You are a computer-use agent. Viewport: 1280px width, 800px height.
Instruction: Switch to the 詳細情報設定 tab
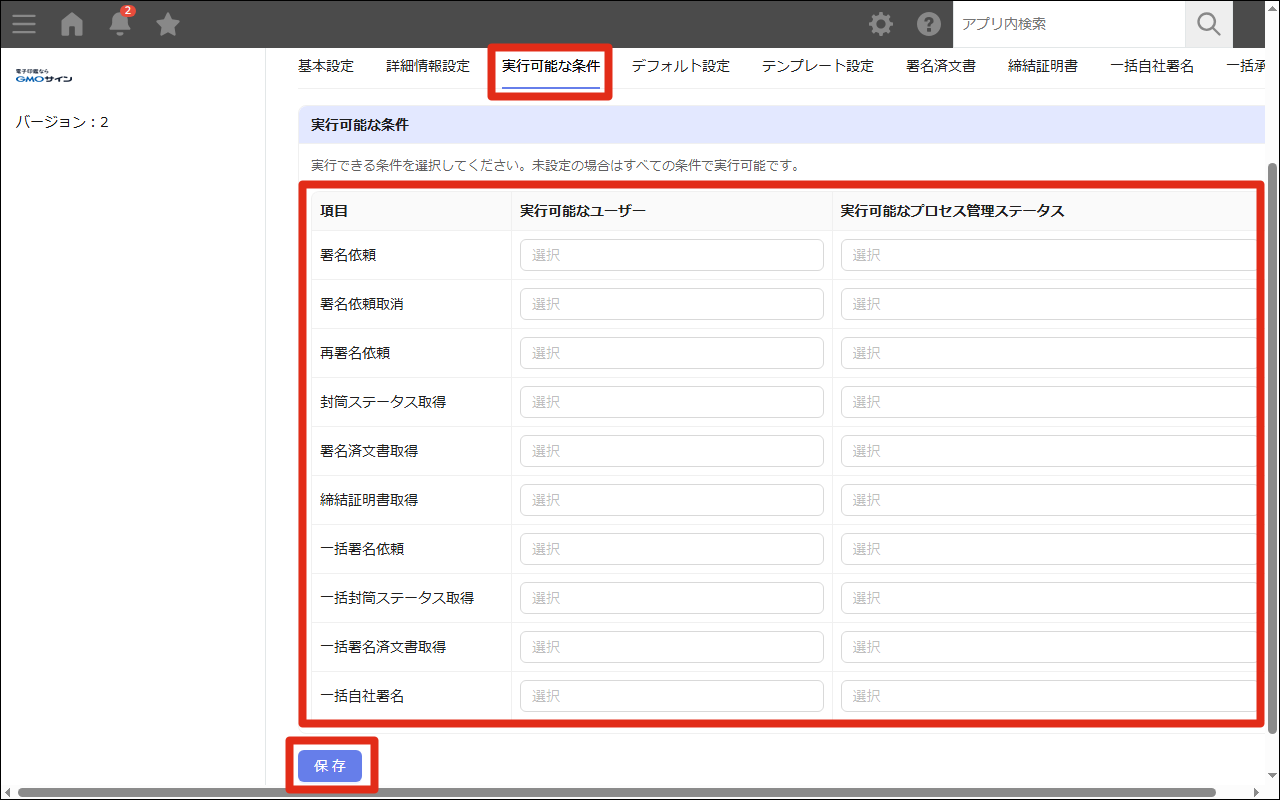(x=428, y=66)
